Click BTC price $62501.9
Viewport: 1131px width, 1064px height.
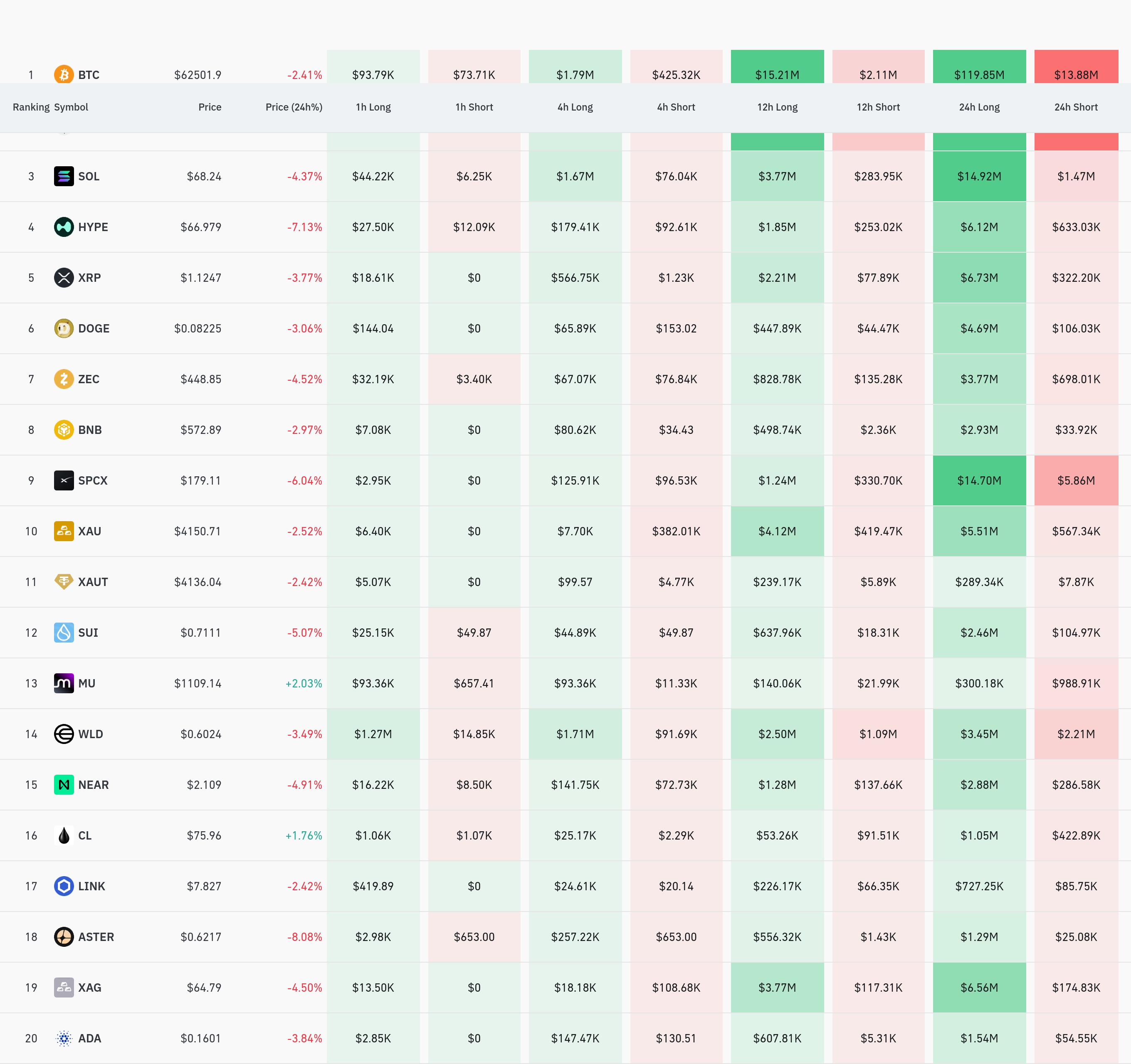pos(198,75)
